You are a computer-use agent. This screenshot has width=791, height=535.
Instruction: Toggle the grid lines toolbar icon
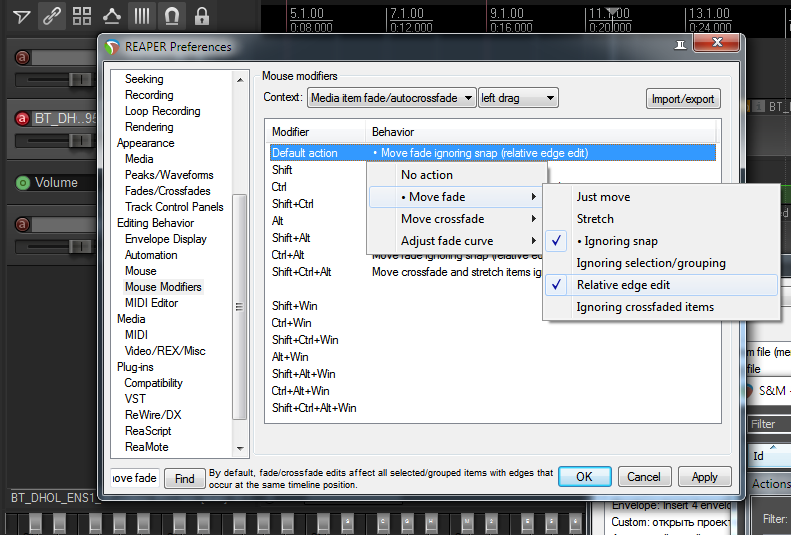[x=142, y=16]
